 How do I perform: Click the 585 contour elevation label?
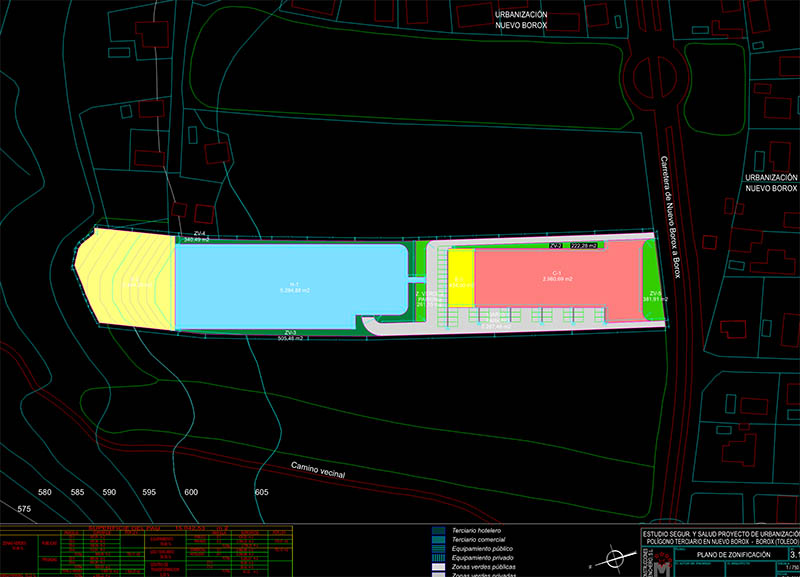pyautogui.click(x=78, y=492)
